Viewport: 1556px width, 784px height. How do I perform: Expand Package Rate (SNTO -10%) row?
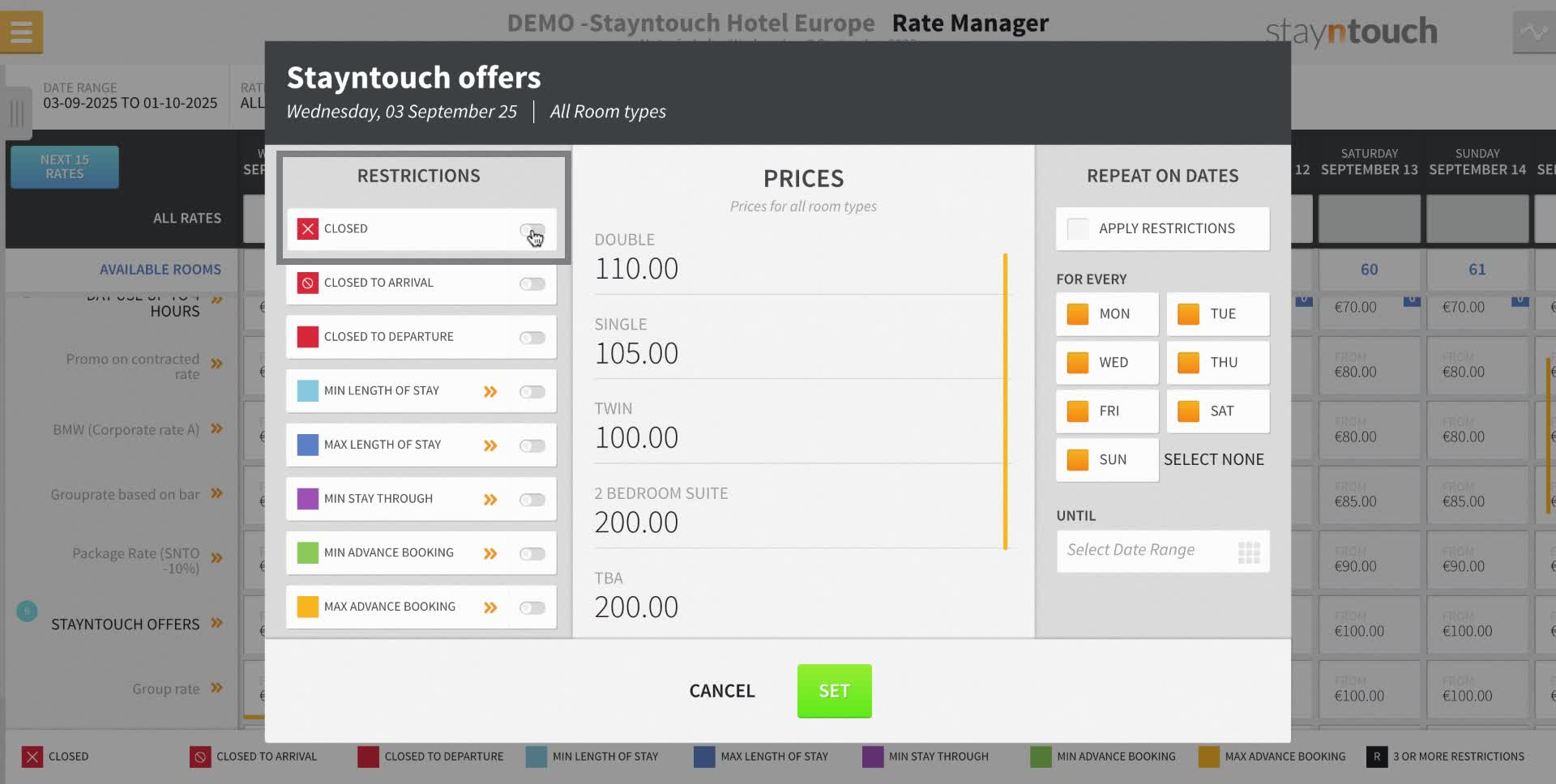point(216,558)
